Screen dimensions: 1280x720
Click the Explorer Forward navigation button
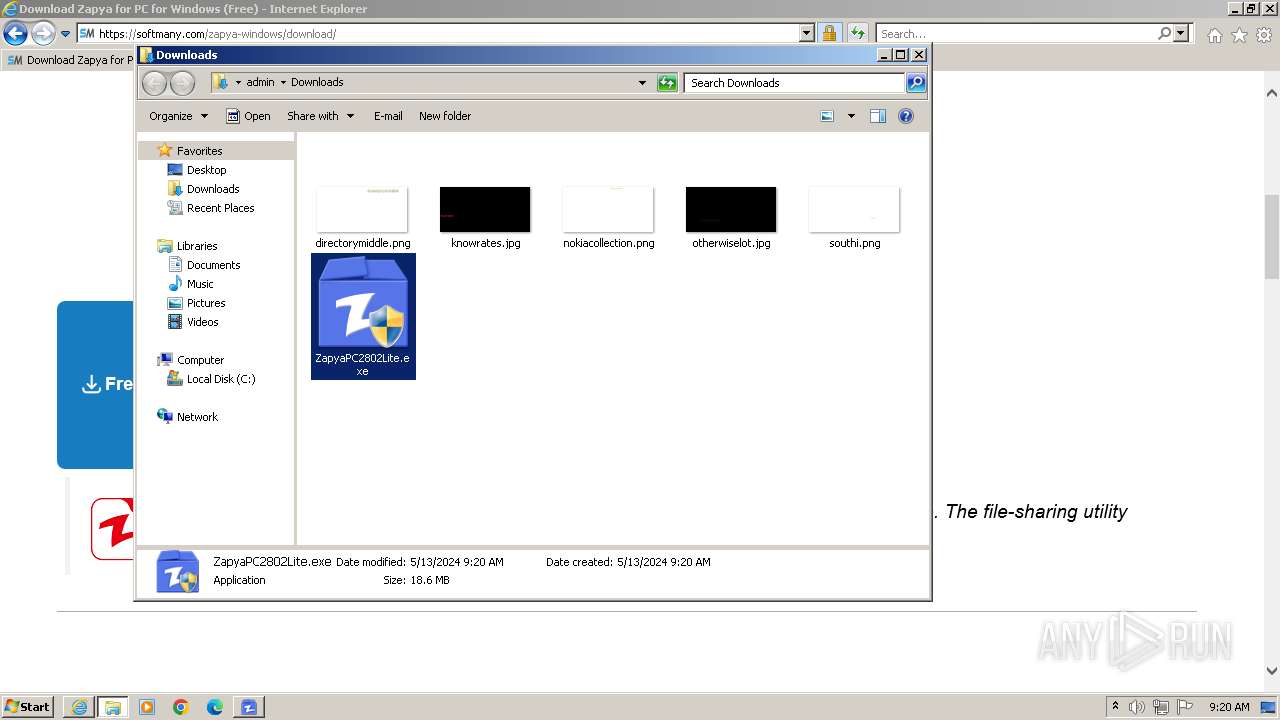(182, 83)
